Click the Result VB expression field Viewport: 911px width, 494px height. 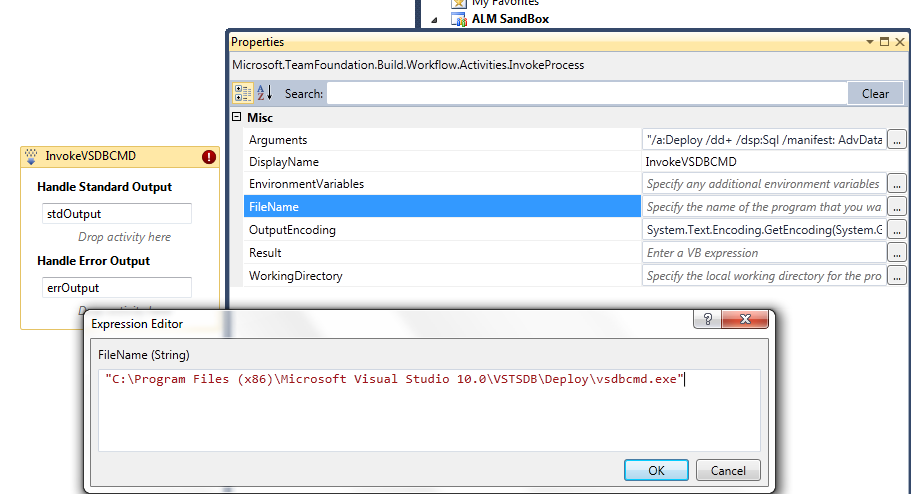click(x=765, y=253)
